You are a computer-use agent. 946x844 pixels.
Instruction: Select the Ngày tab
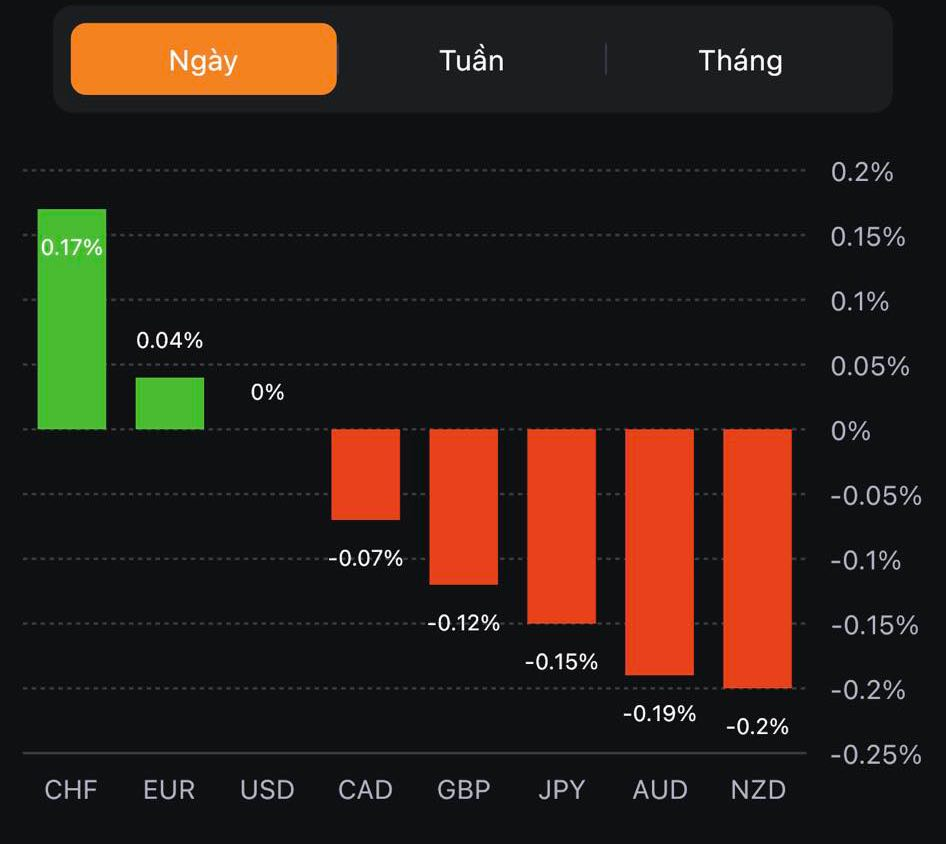[x=203, y=60]
